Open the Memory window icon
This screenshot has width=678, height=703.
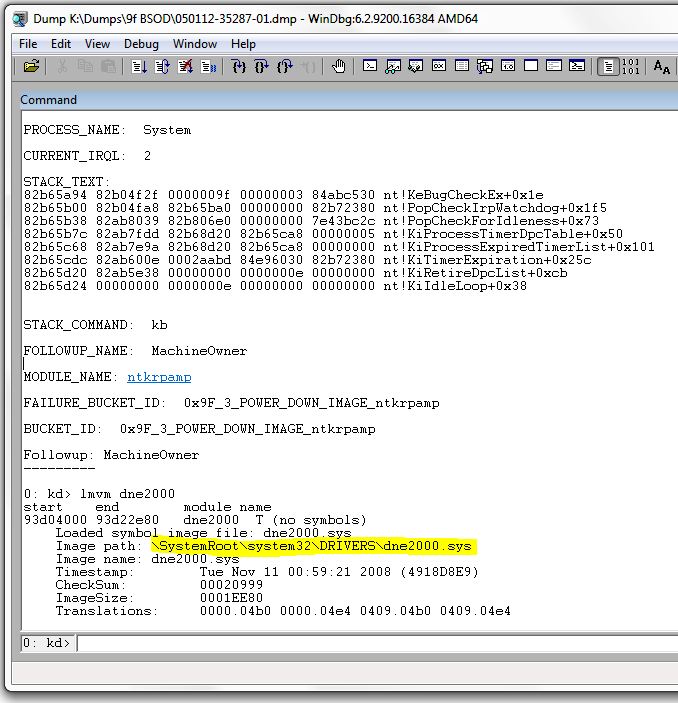(462, 66)
